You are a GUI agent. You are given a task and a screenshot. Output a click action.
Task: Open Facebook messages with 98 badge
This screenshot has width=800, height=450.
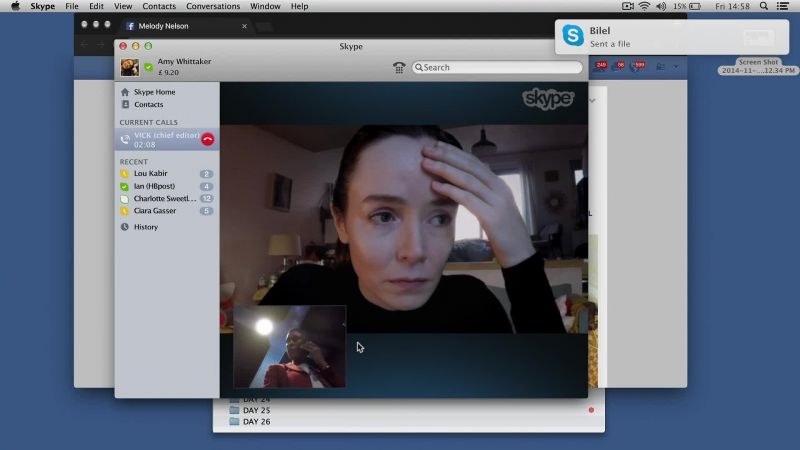(x=618, y=66)
